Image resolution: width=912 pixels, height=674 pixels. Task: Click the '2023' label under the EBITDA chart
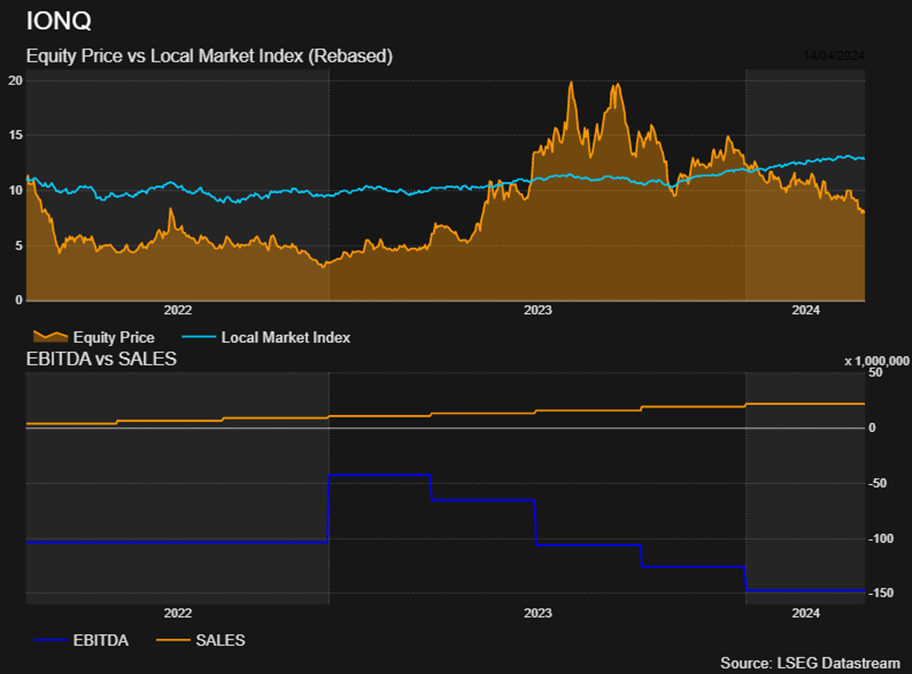(538, 614)
